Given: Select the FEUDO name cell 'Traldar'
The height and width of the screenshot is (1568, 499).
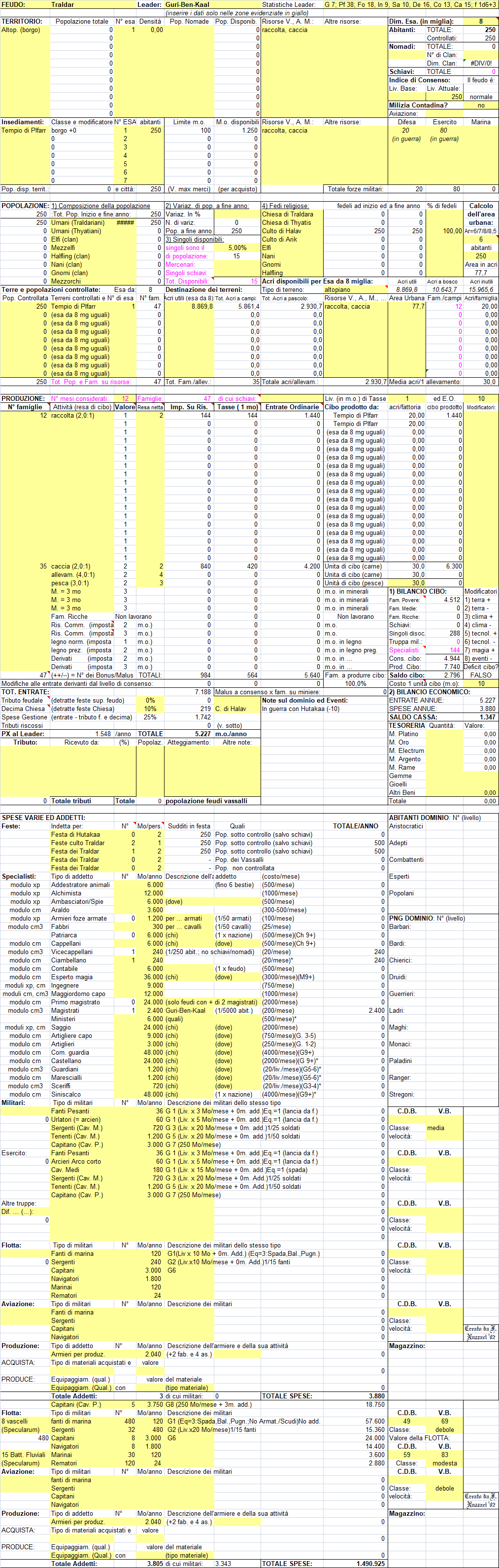Looking at the screenshot, I should coord(63,4).
